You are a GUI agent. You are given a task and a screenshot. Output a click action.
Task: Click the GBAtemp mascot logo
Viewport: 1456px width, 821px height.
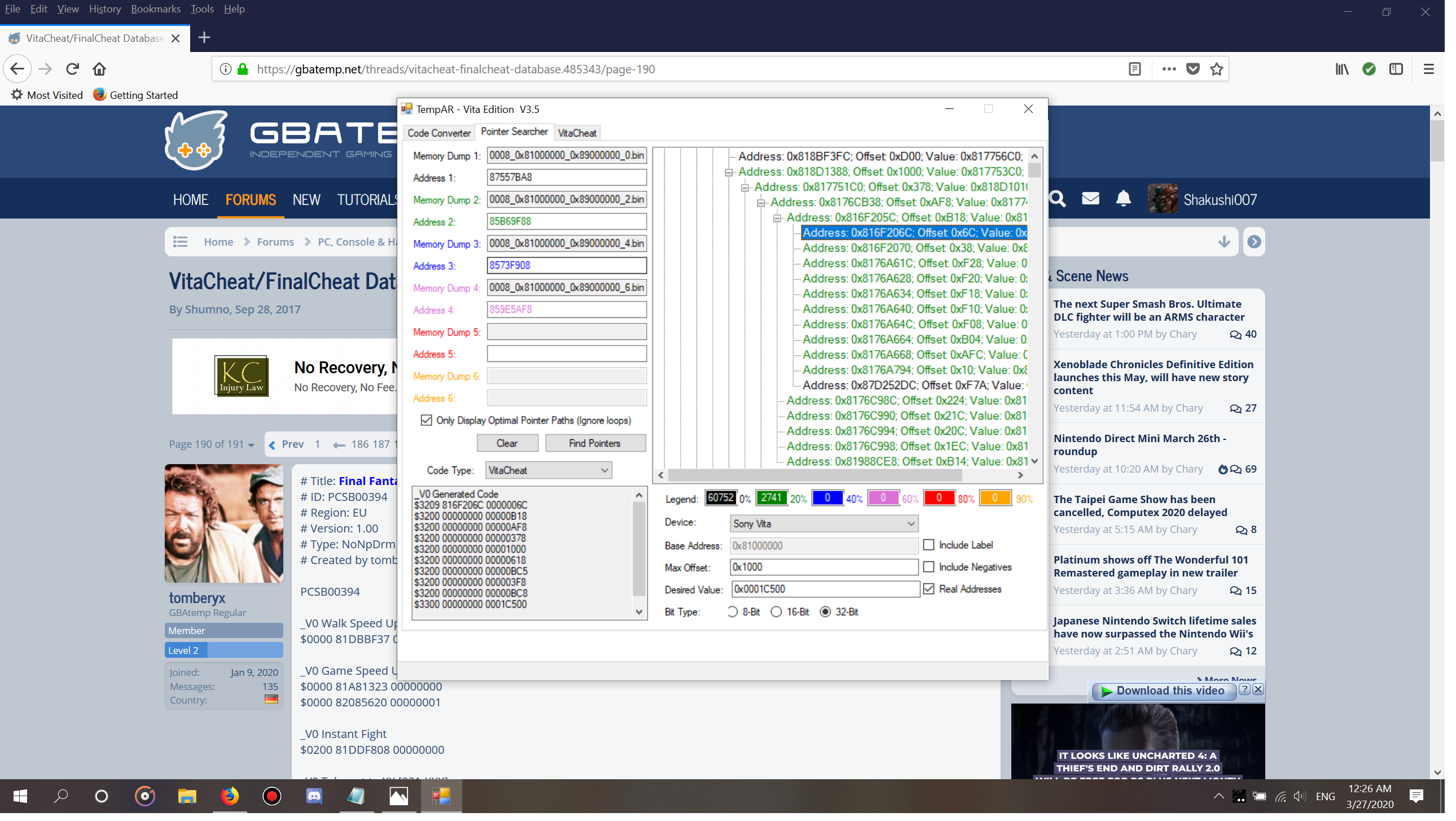coord(196,141)
